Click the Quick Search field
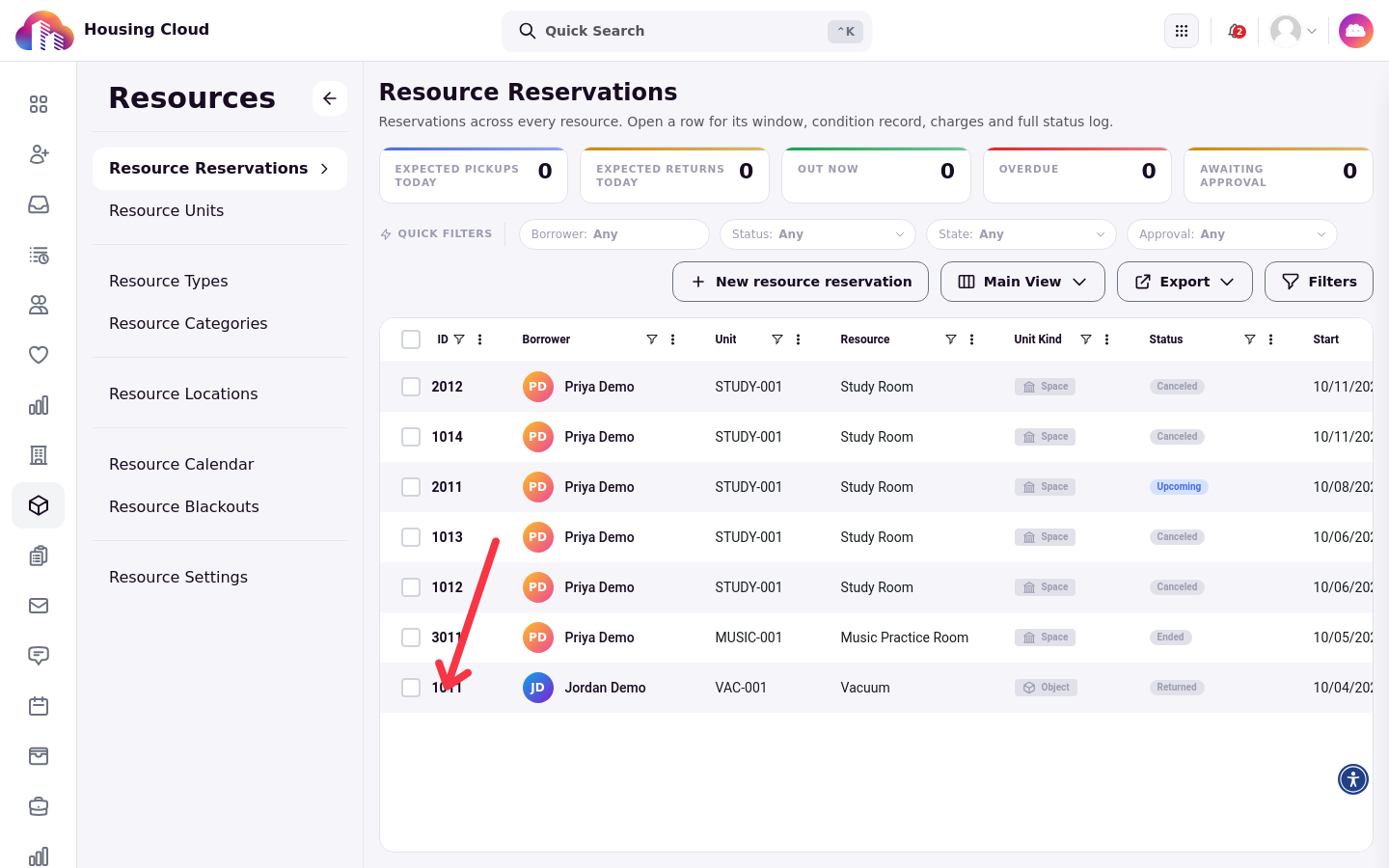Viewport: 1389px width, 868px height. [687, 31]
